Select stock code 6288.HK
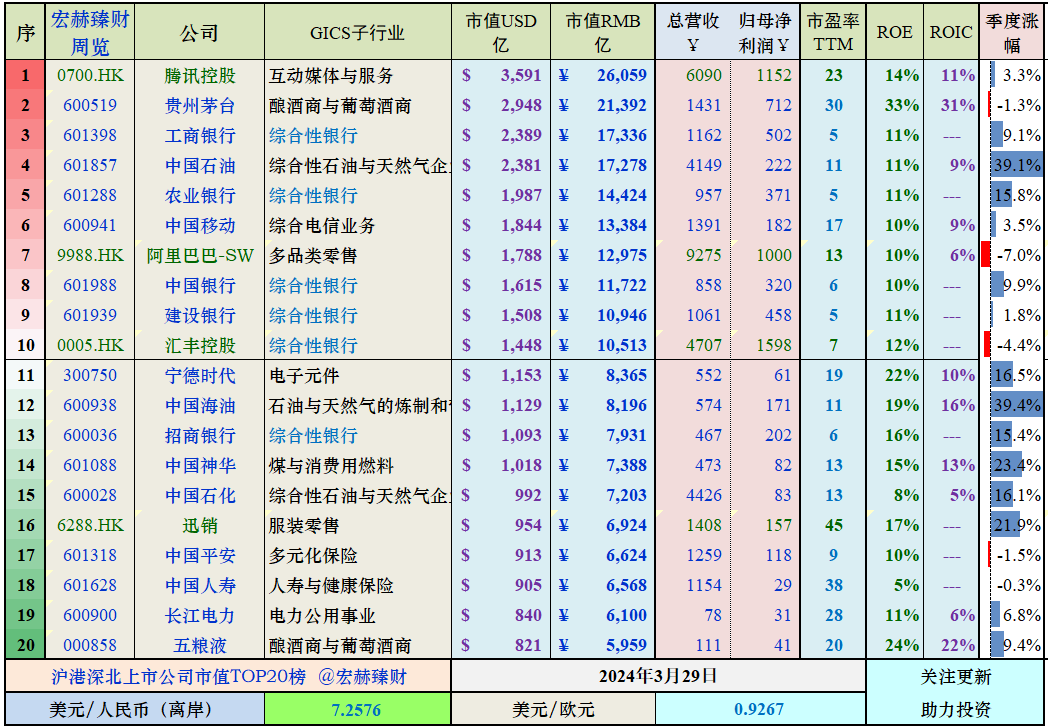The image size is (1048, 728). click(90, 525)
